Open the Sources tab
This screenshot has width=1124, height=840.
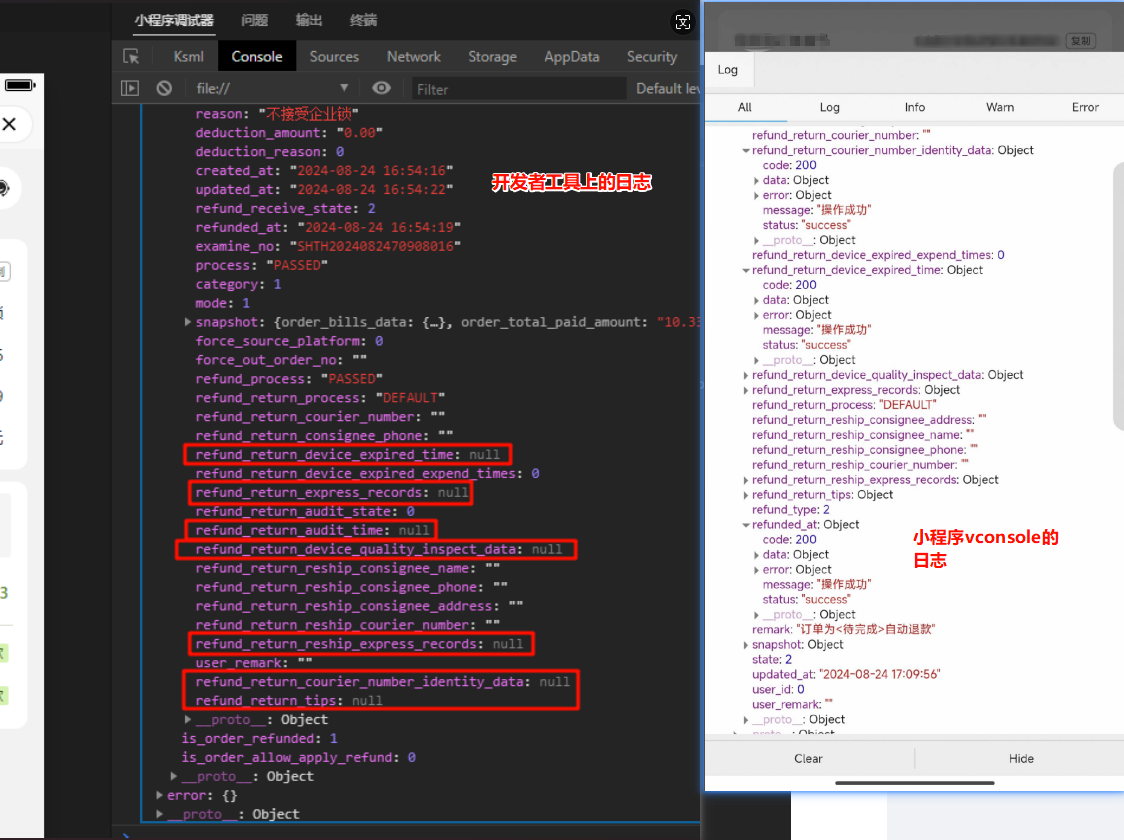pos(334,57)
